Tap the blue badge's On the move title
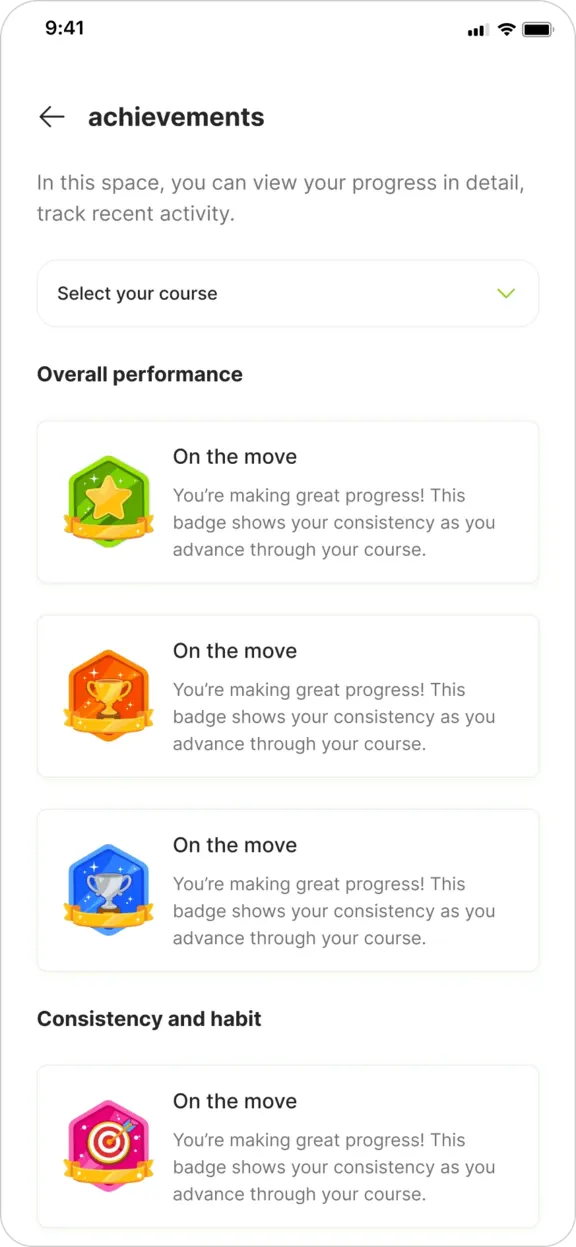 235,845
